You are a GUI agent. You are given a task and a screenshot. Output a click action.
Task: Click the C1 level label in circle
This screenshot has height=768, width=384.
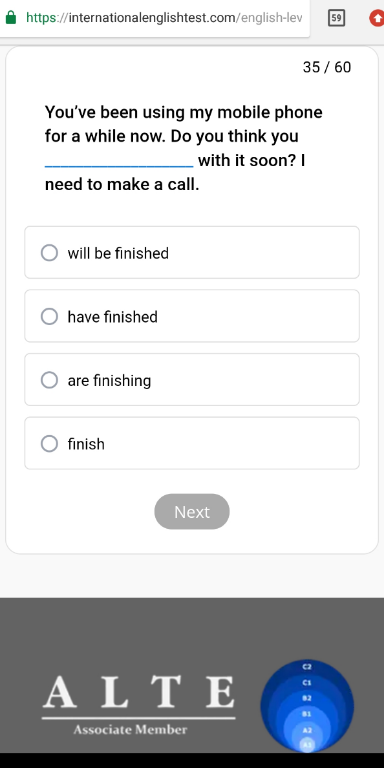click(x=307, y=682)
